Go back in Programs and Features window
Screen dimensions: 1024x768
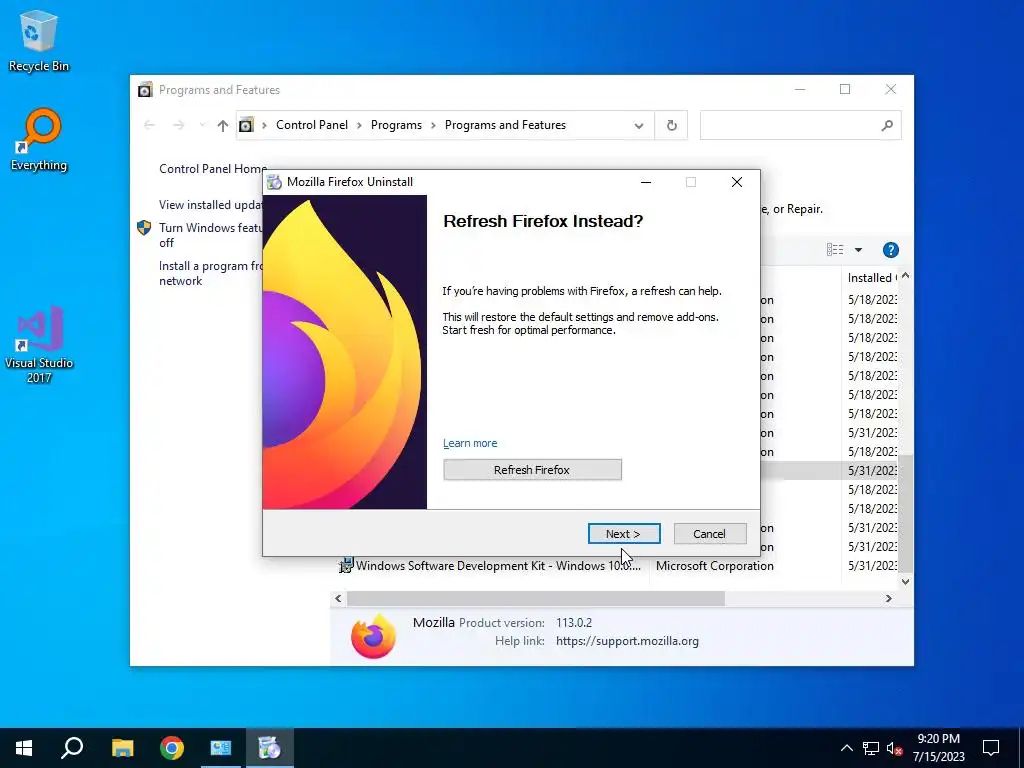tap(150, 125)
